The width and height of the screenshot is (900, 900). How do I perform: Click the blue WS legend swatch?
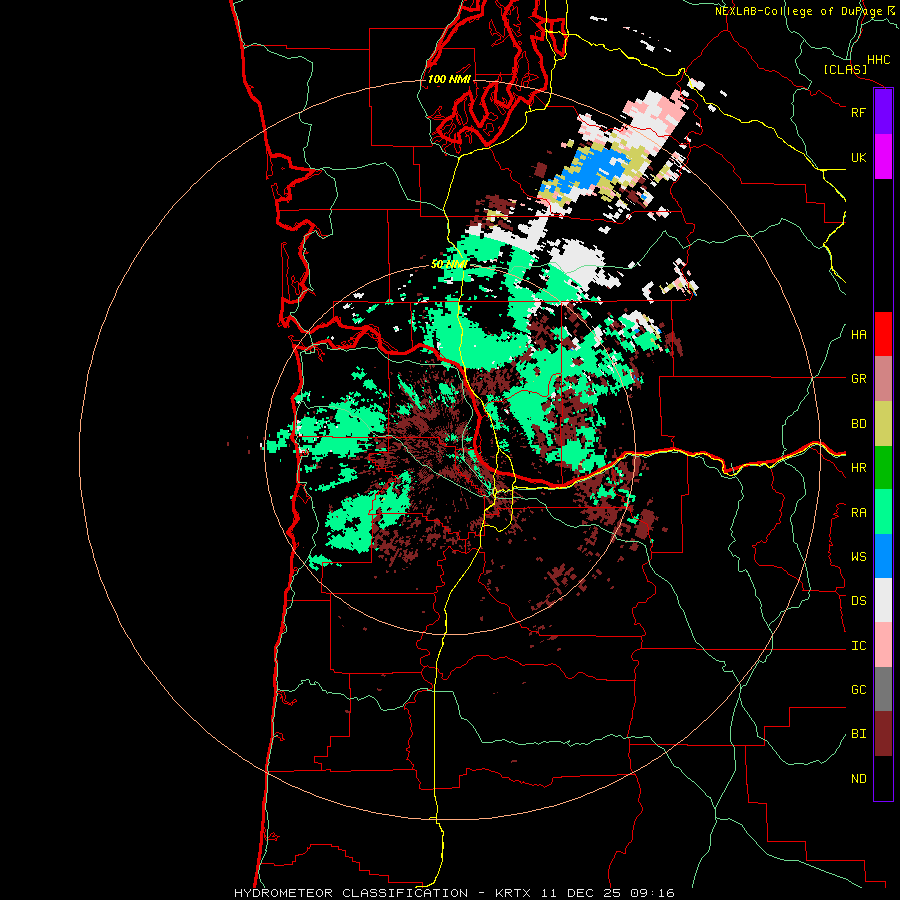[883, 556]
